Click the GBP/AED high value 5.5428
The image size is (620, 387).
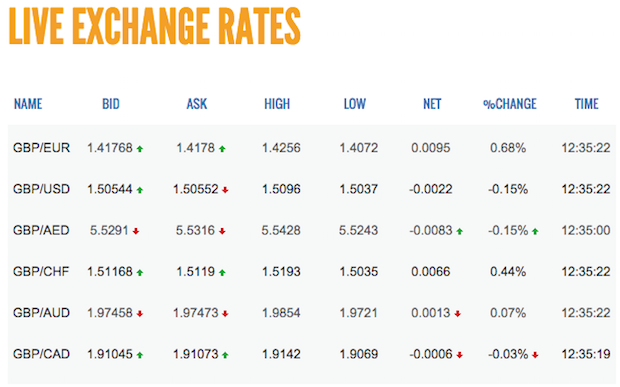(x=281, y=230)
